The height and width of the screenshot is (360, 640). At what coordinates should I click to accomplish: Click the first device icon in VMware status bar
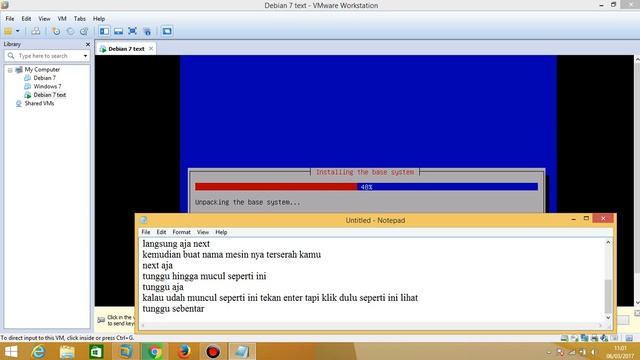click(564, 338)
